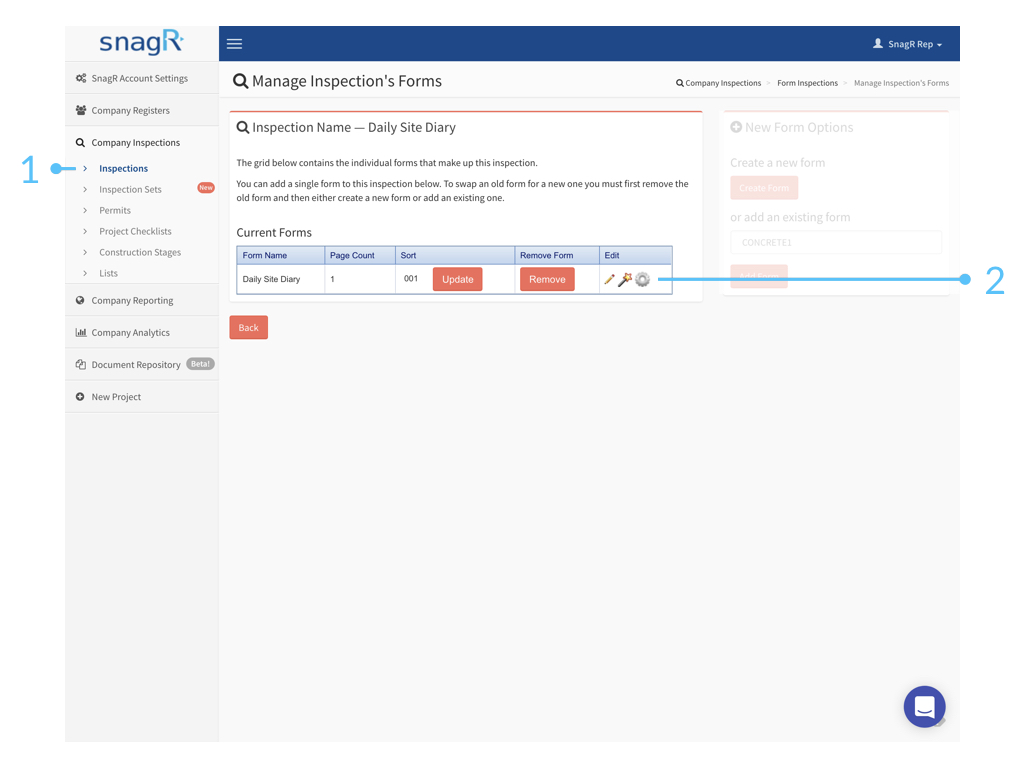1024x768 pixels.
Task: Open Project Checklists submenu item
Action: coord(135,231)
